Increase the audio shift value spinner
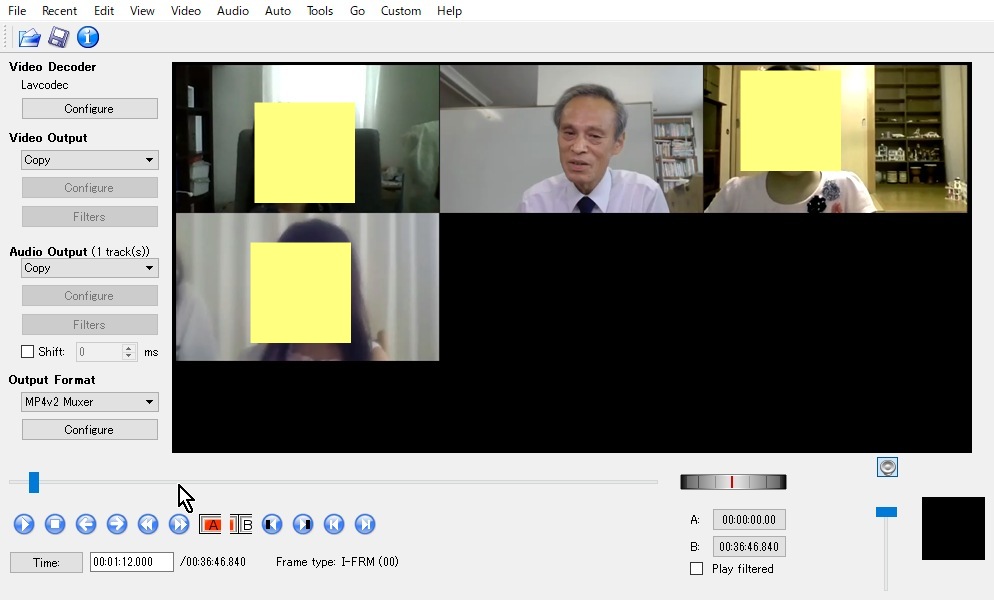 (129, 348)
